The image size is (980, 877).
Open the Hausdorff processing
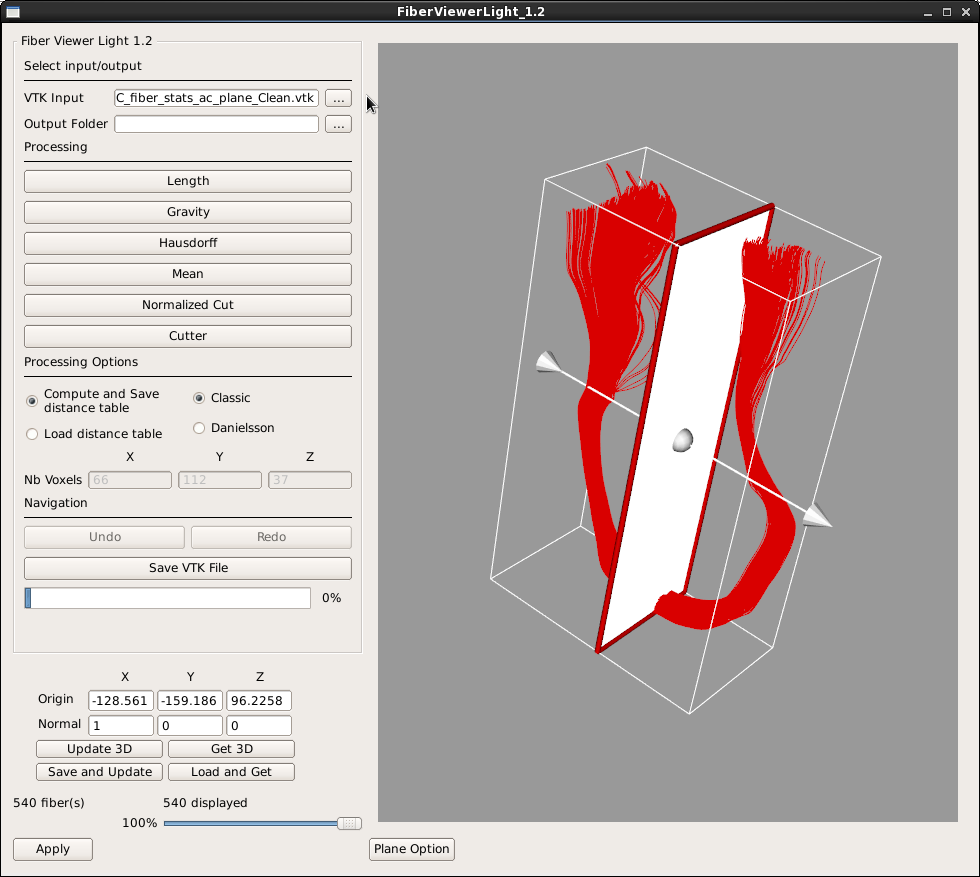pos(188,243)
